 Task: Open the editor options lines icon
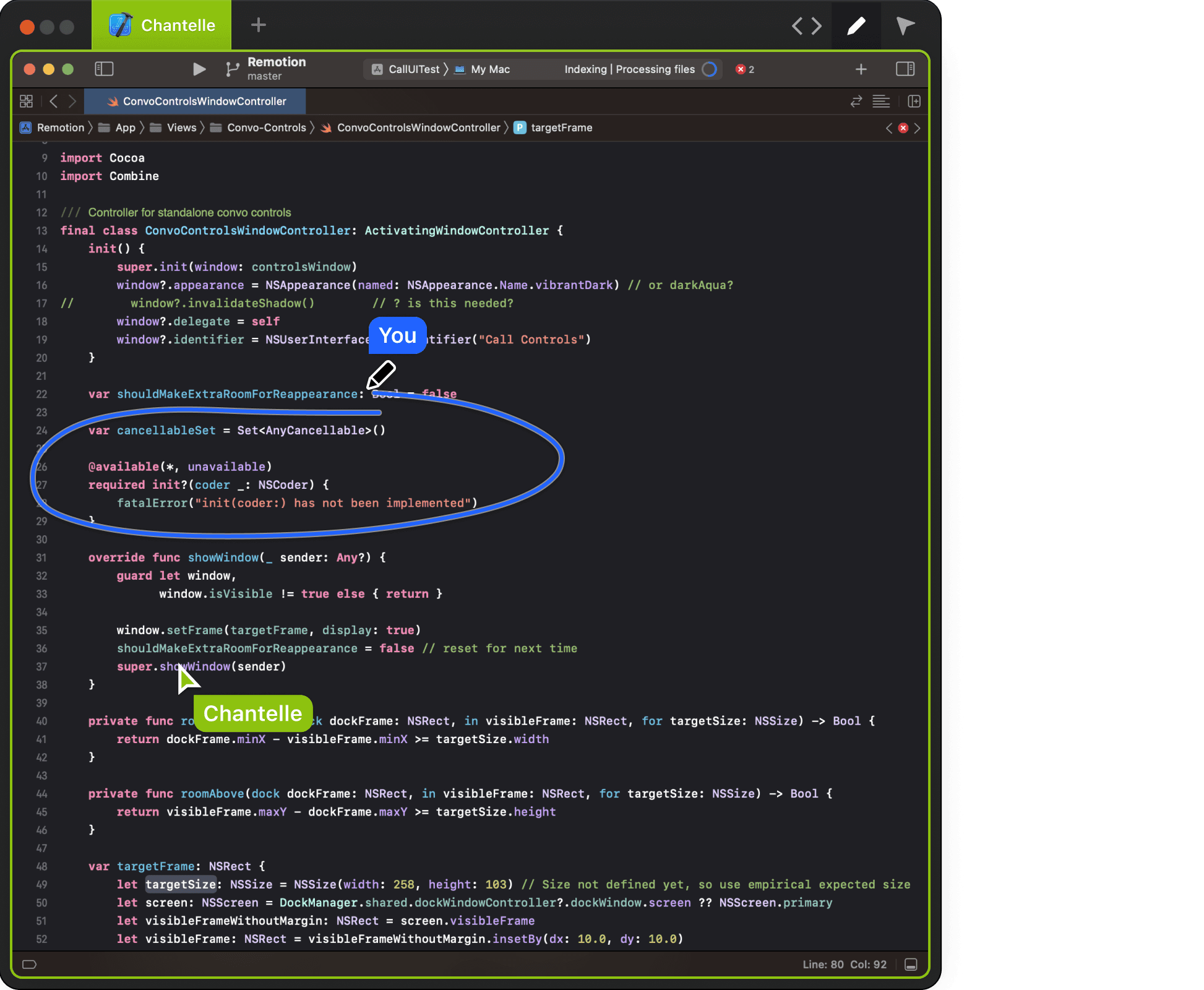[x=881, y=101]
